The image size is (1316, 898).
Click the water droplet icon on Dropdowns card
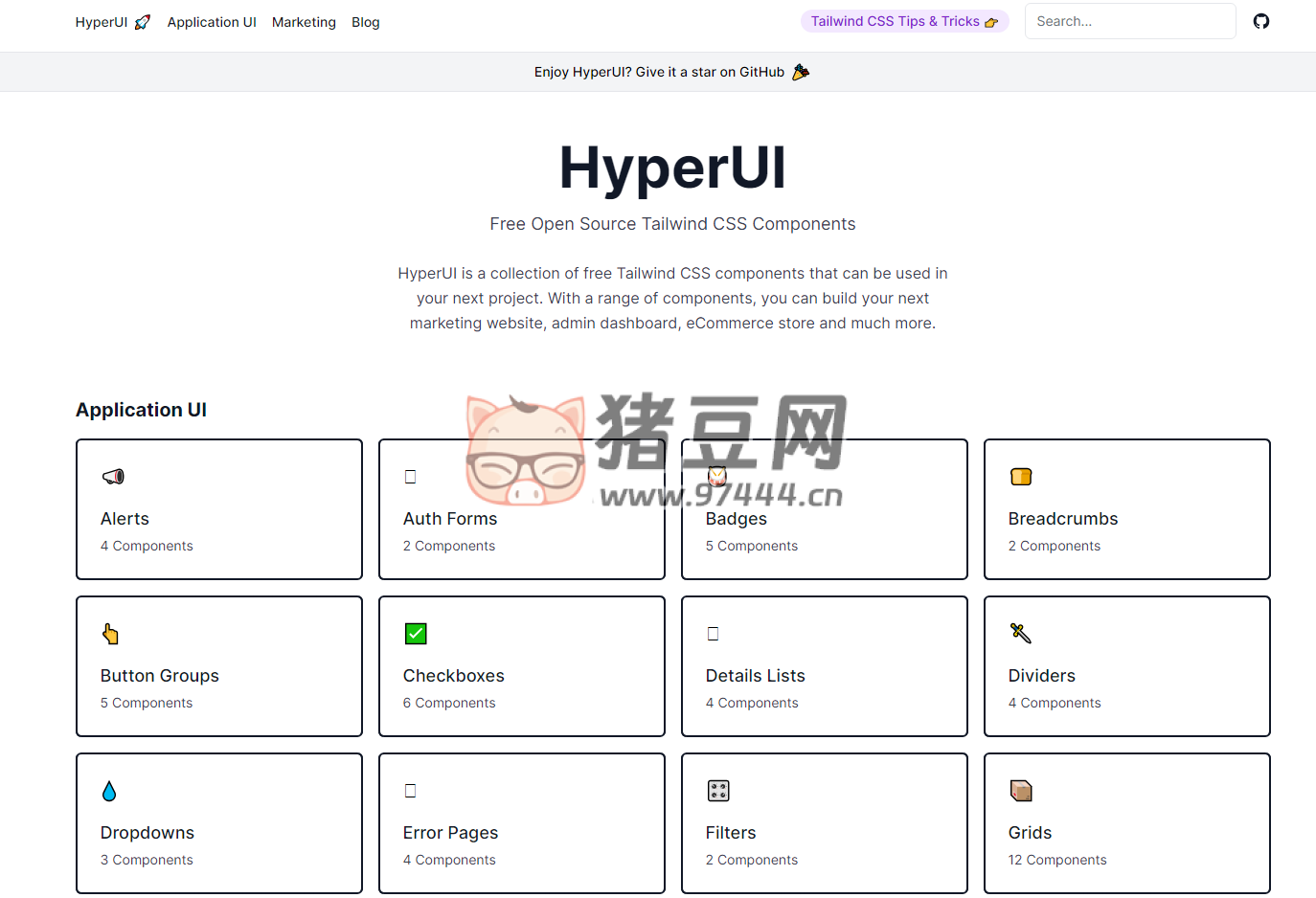coord(109,790)
